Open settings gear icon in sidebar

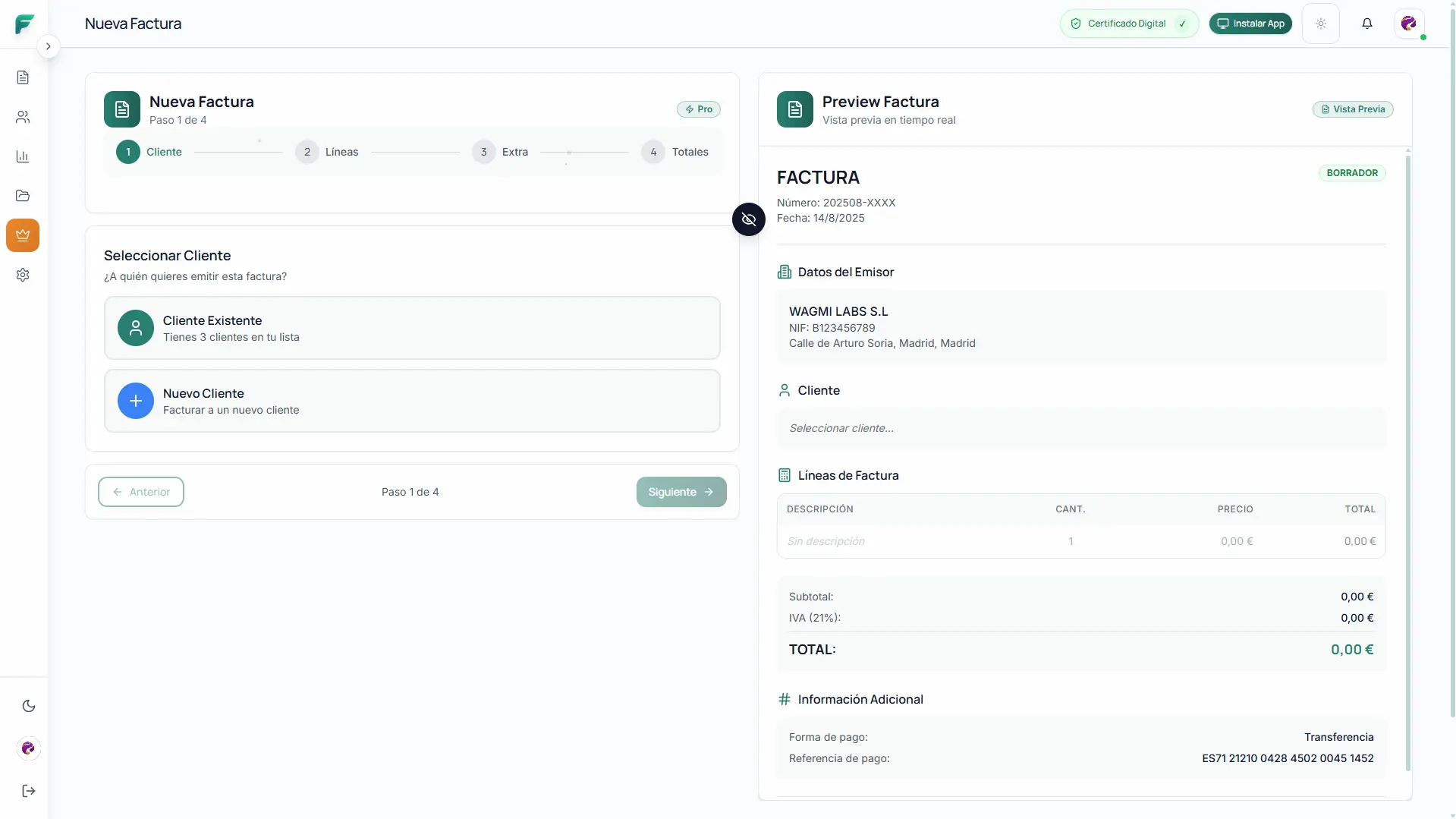point(23,275)
